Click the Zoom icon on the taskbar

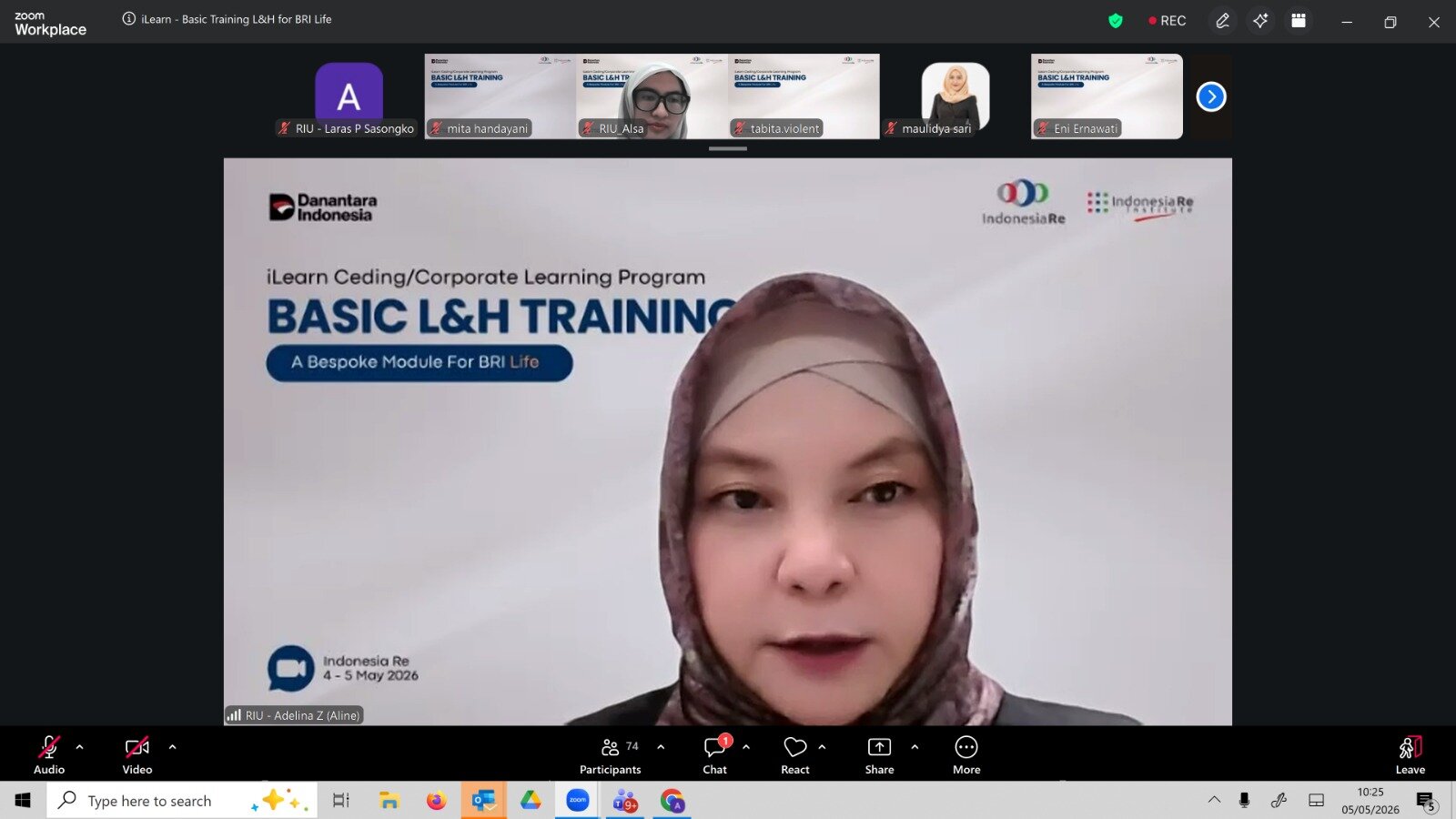(x=578, y=800)
